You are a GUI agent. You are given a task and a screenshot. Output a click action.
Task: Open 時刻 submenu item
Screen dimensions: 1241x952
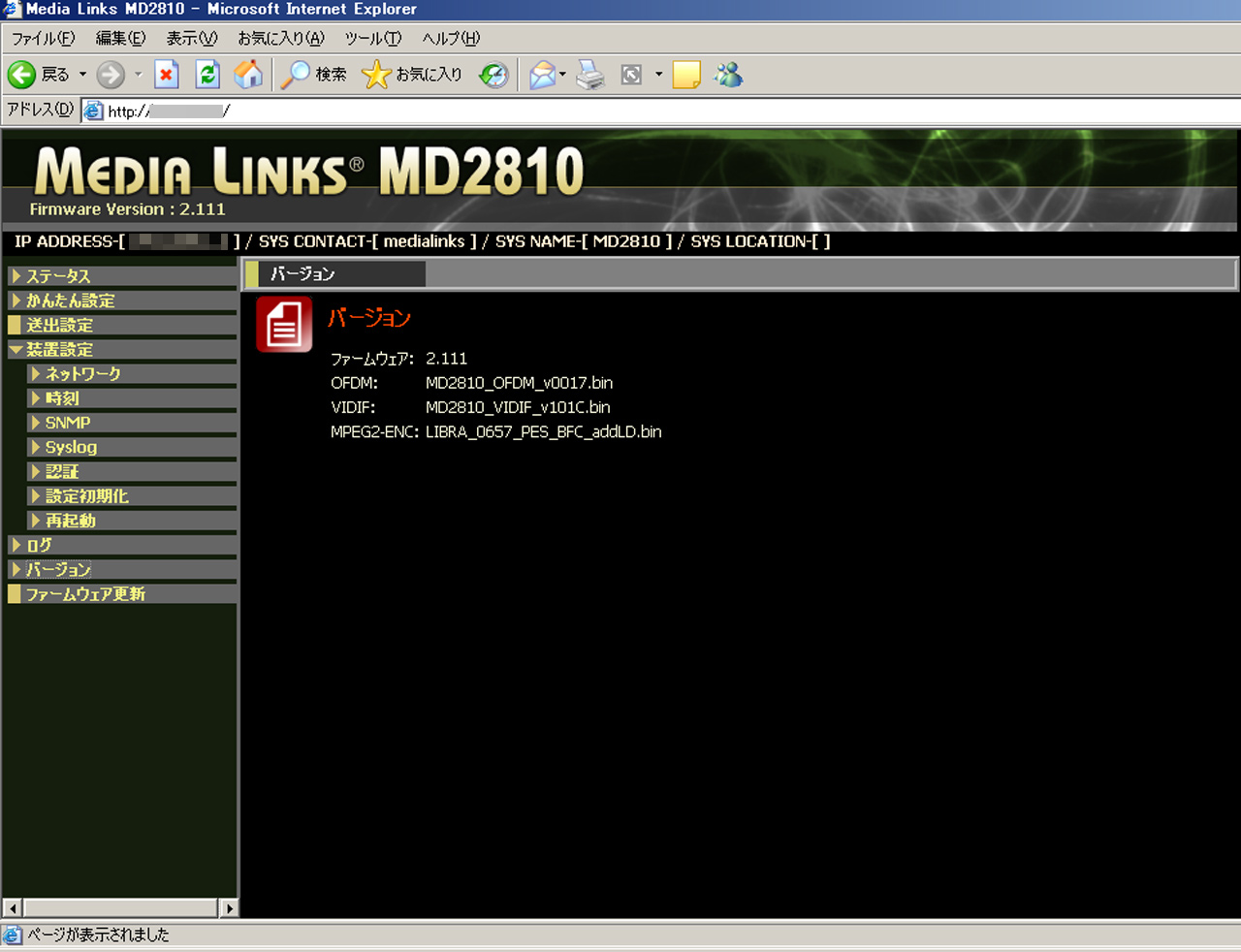tap(132, 398)
